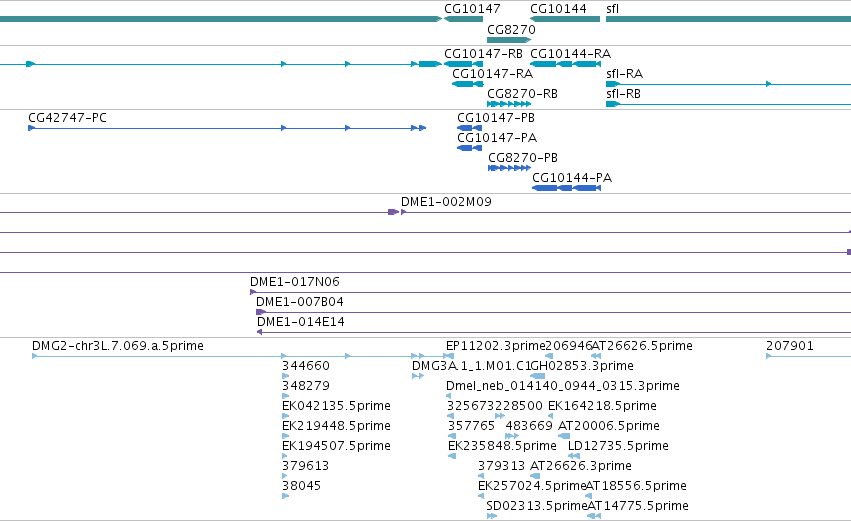Select EST SD02313.5prime label
This screenshot has height=521, width=851.
click(x=537, y=506)
